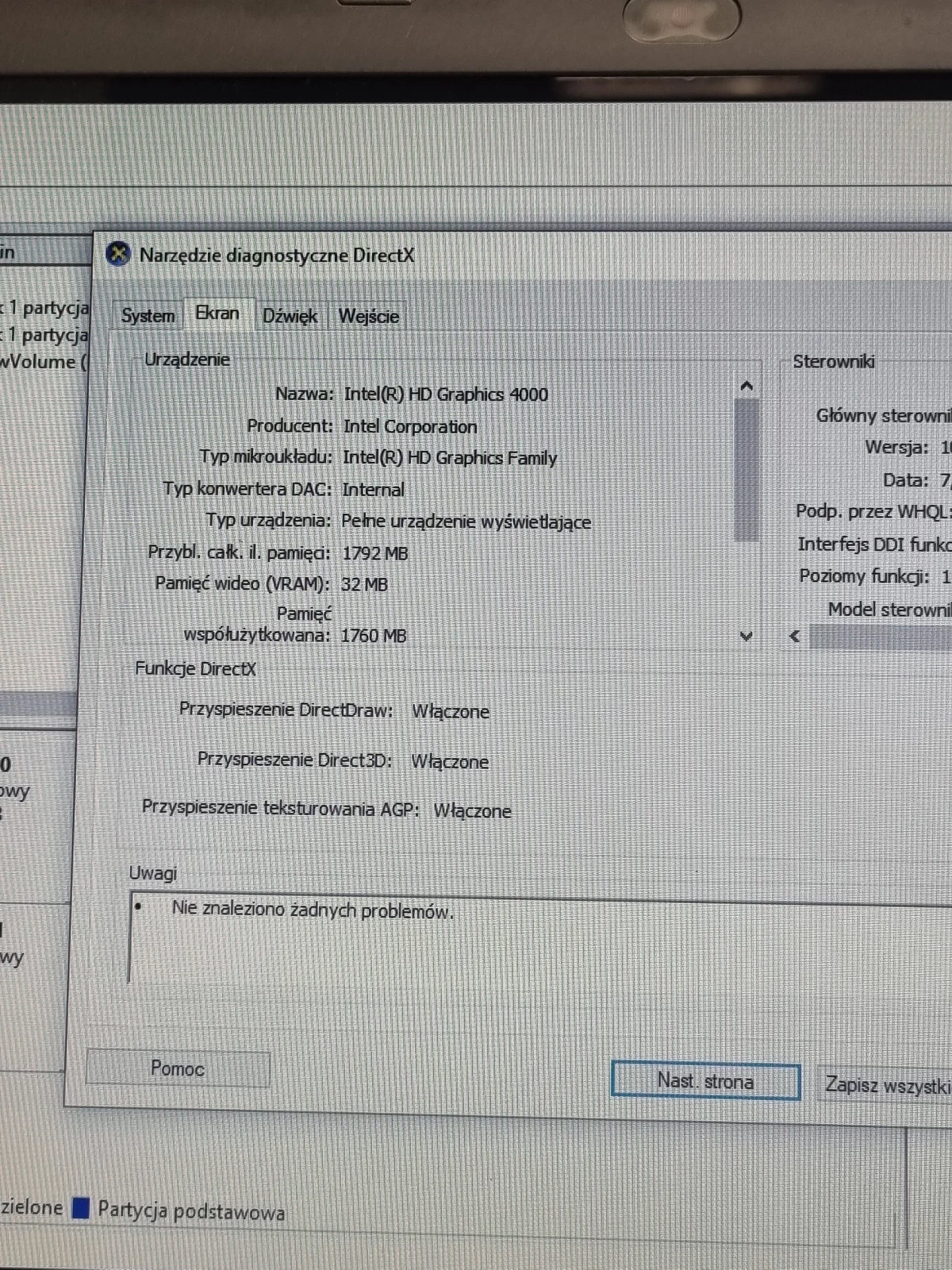Click the 32 MB VRAM value
Viewport: 952px width, 1270px height.
coord(364,584)
